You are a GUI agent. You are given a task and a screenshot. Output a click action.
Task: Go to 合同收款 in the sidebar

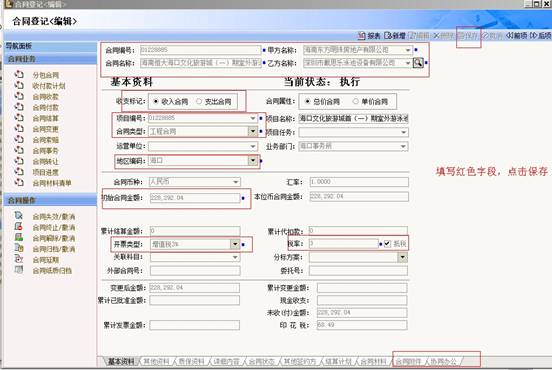[45, 97]
